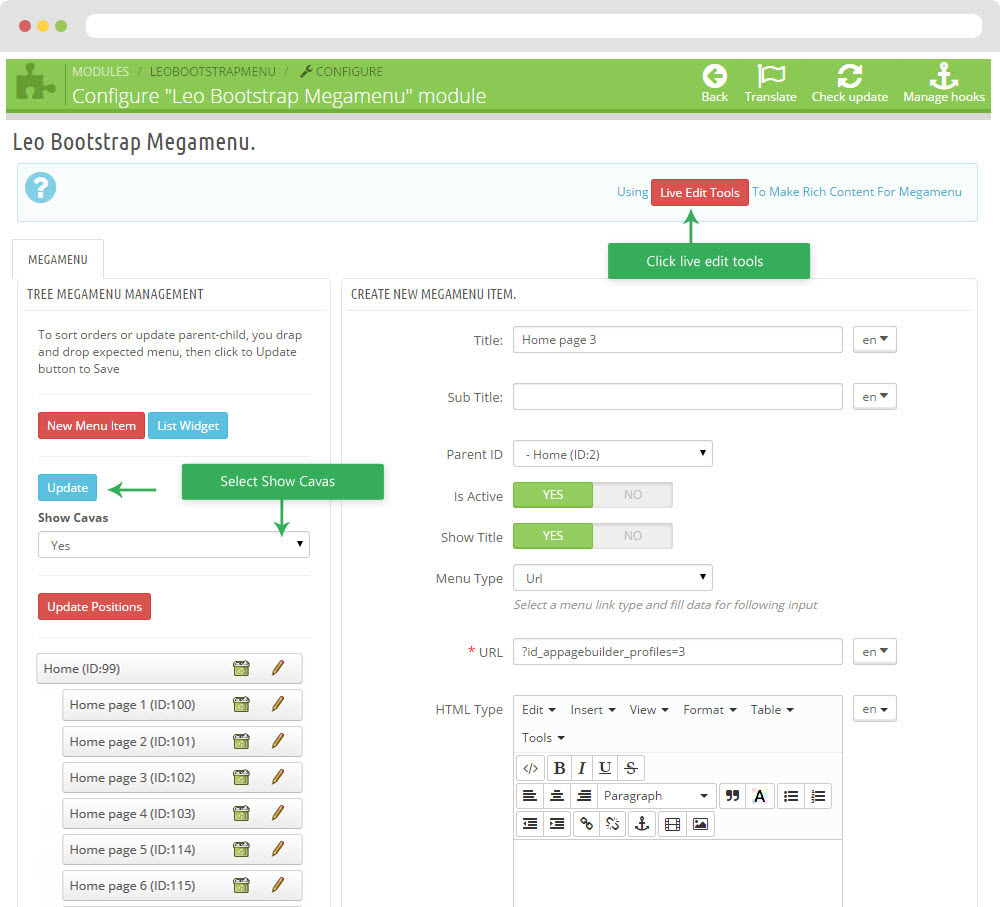
Task: Open Live Edit Tools
Action: [x=700, y=193]
